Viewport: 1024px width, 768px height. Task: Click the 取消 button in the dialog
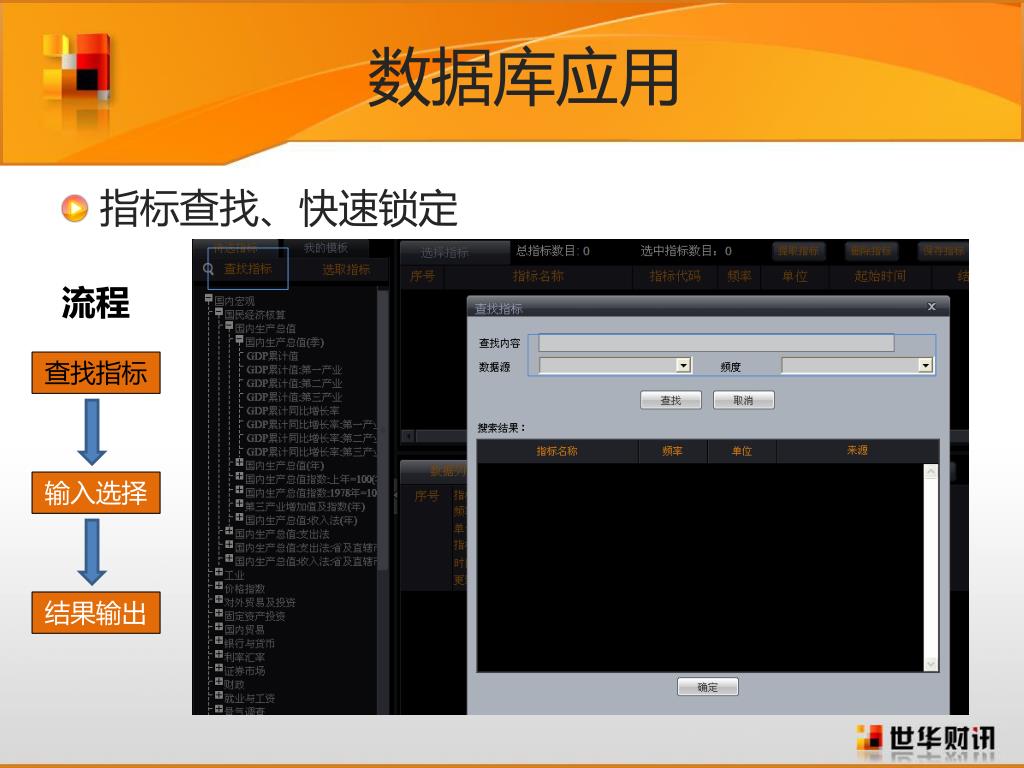point(743,400)
